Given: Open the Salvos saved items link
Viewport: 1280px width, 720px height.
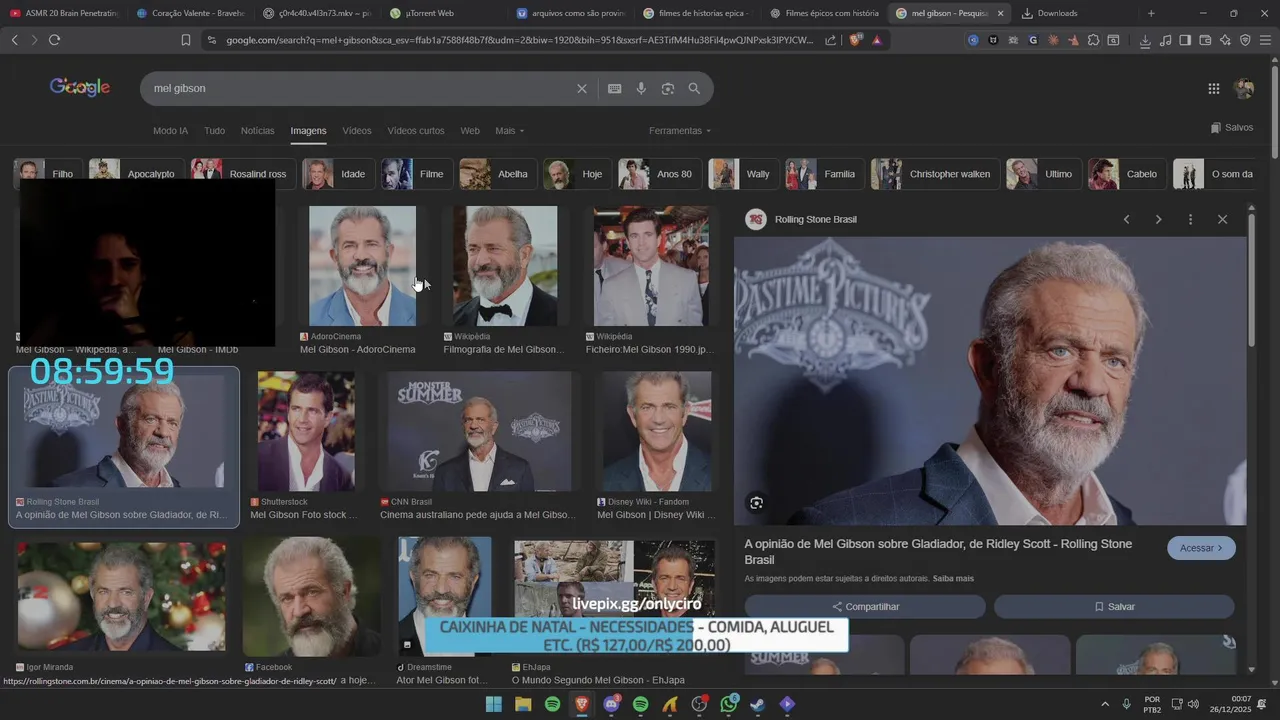Looking at the screenshot, I should (x=1231, y=128).
